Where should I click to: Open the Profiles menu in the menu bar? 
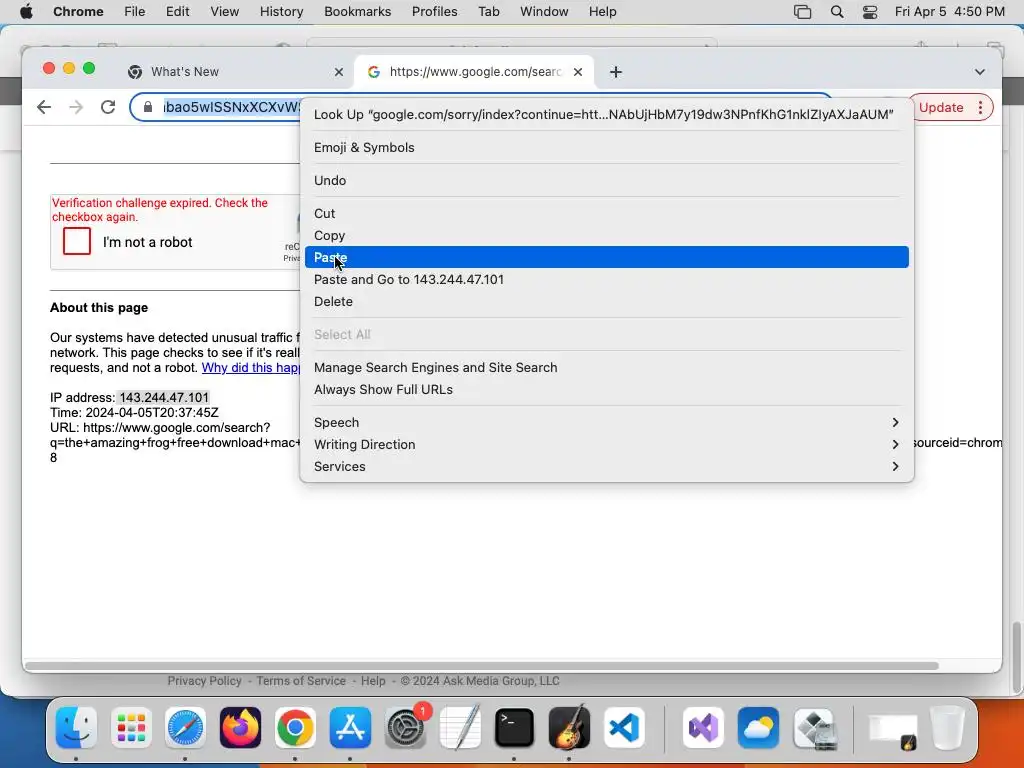[434, 12]
